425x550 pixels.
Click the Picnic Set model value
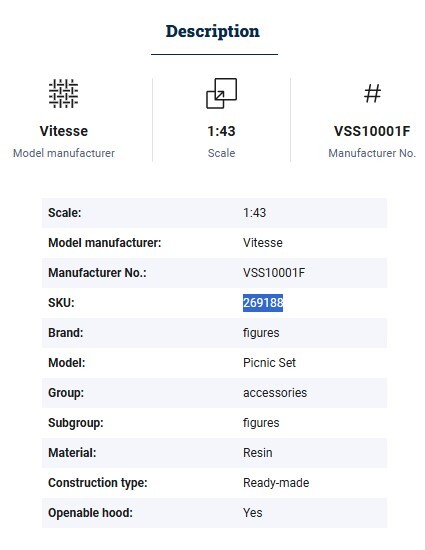click(x=269, y=362)
